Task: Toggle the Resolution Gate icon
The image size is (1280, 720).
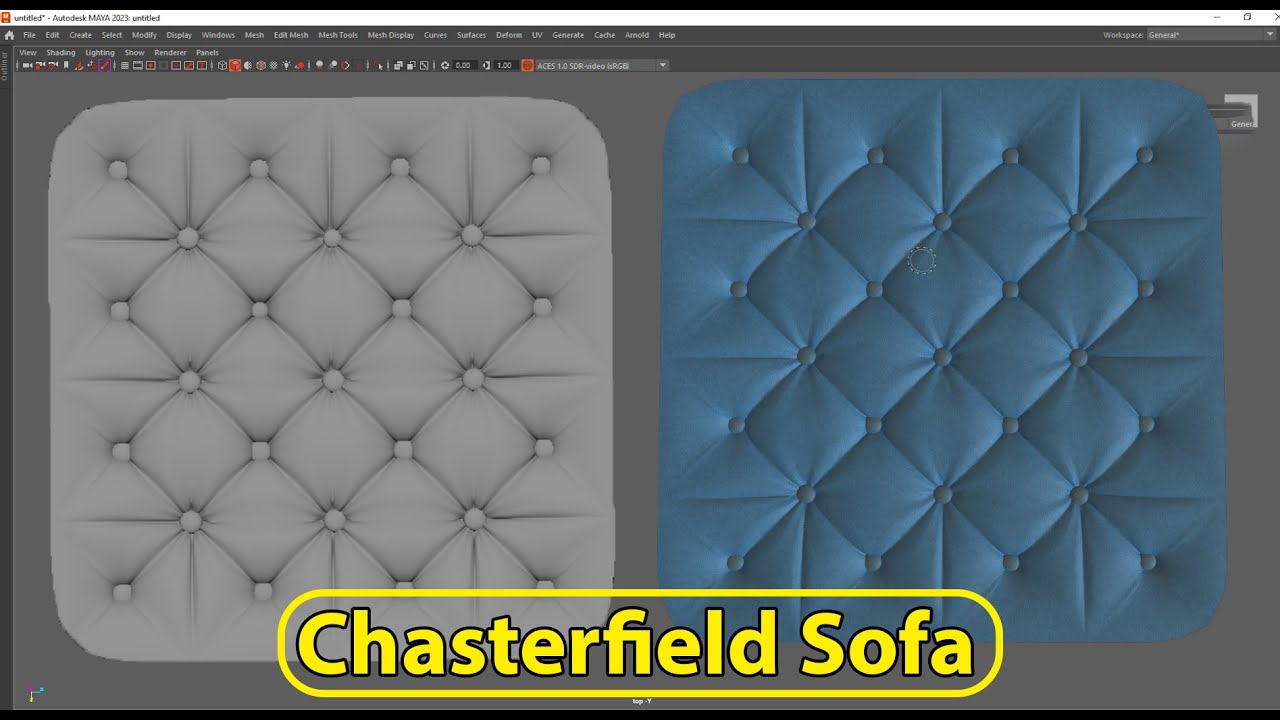Action: (x=151, y=65)
